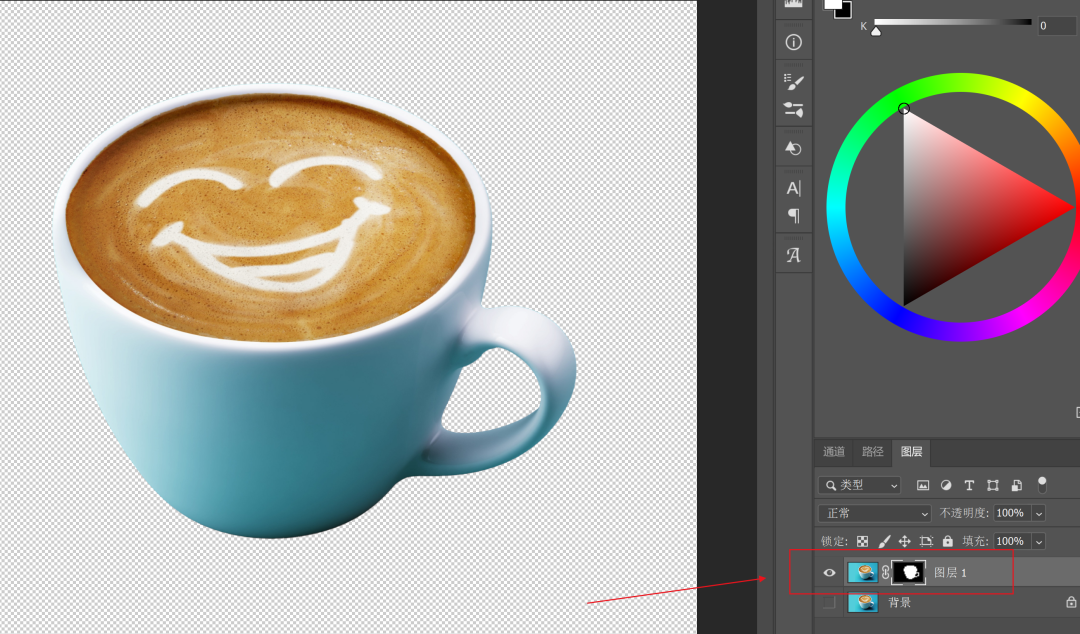Click the lock position icon

[905, 541]
